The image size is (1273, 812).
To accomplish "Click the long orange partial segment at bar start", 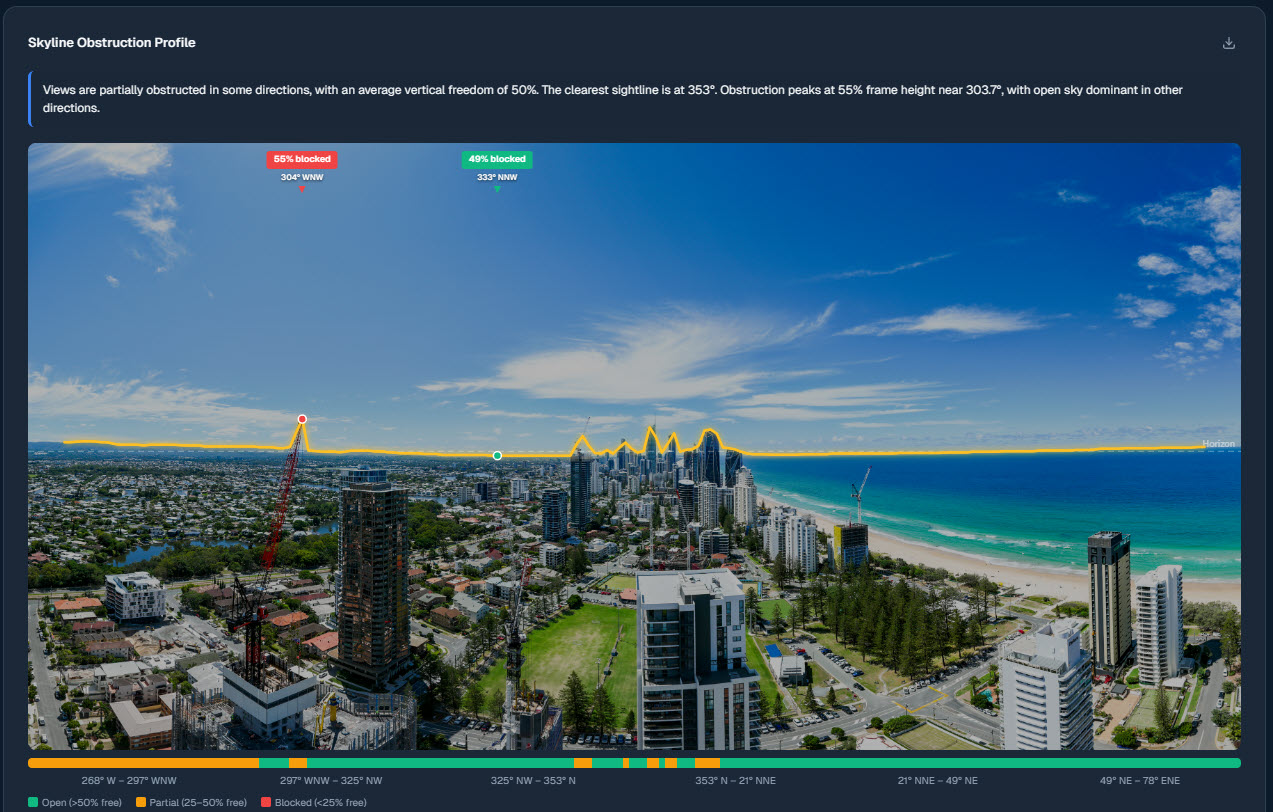I will 143,763.
